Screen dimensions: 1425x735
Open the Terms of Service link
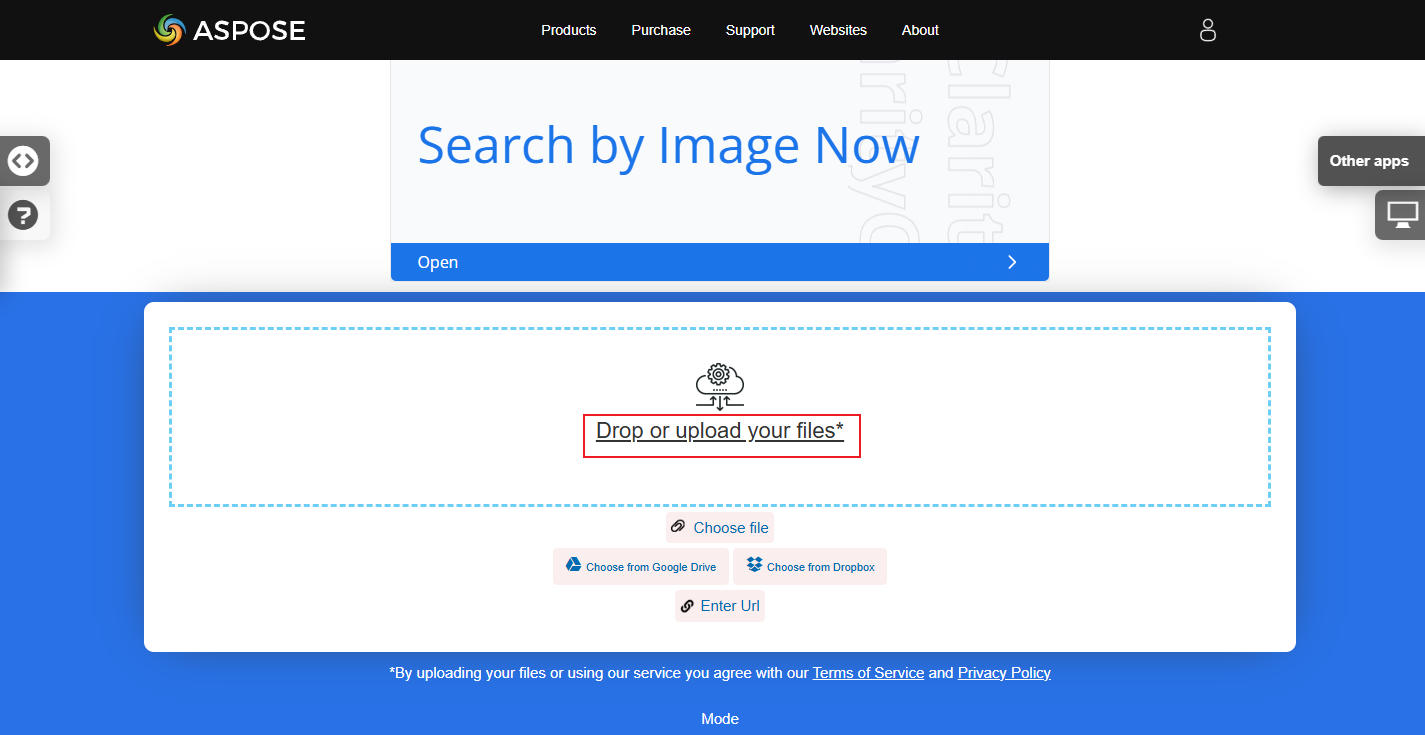[868, 672]
